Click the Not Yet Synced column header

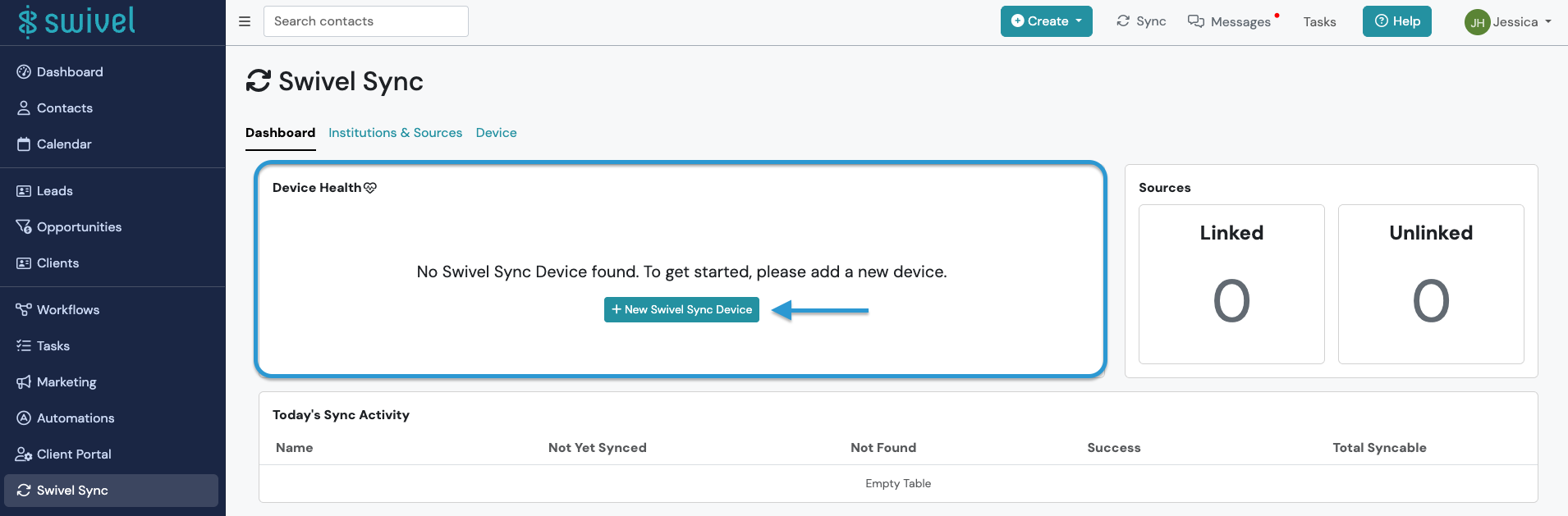(x=598, y=448)
